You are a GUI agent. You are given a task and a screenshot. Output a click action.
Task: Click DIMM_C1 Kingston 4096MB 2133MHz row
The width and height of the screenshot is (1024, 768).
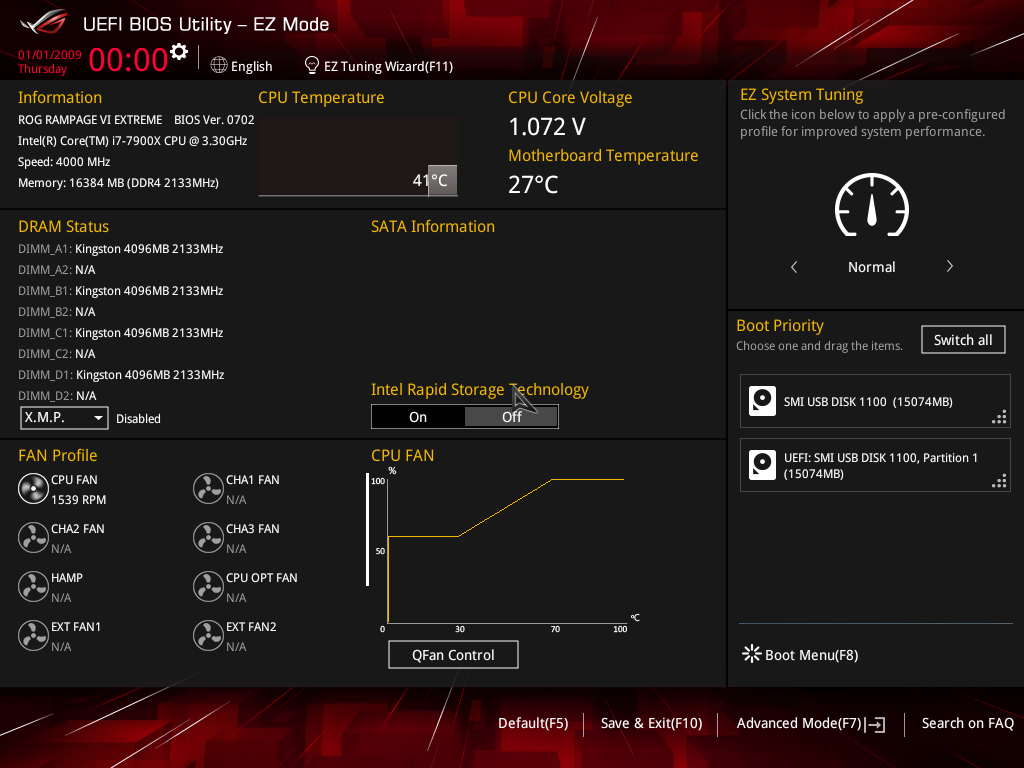click(121, 332)
